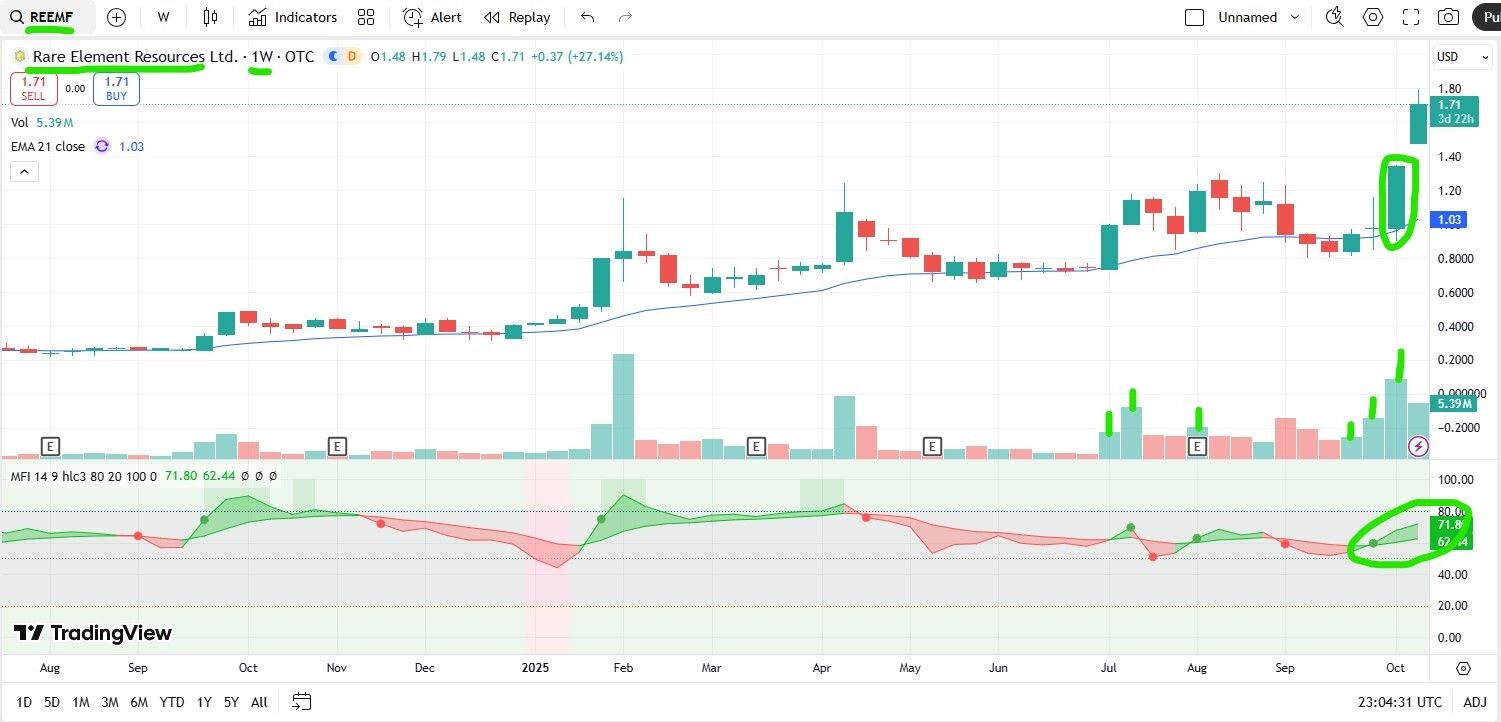Add a compare symbol with the plus icon
The image size is (1501, 722).
point(116,17)
